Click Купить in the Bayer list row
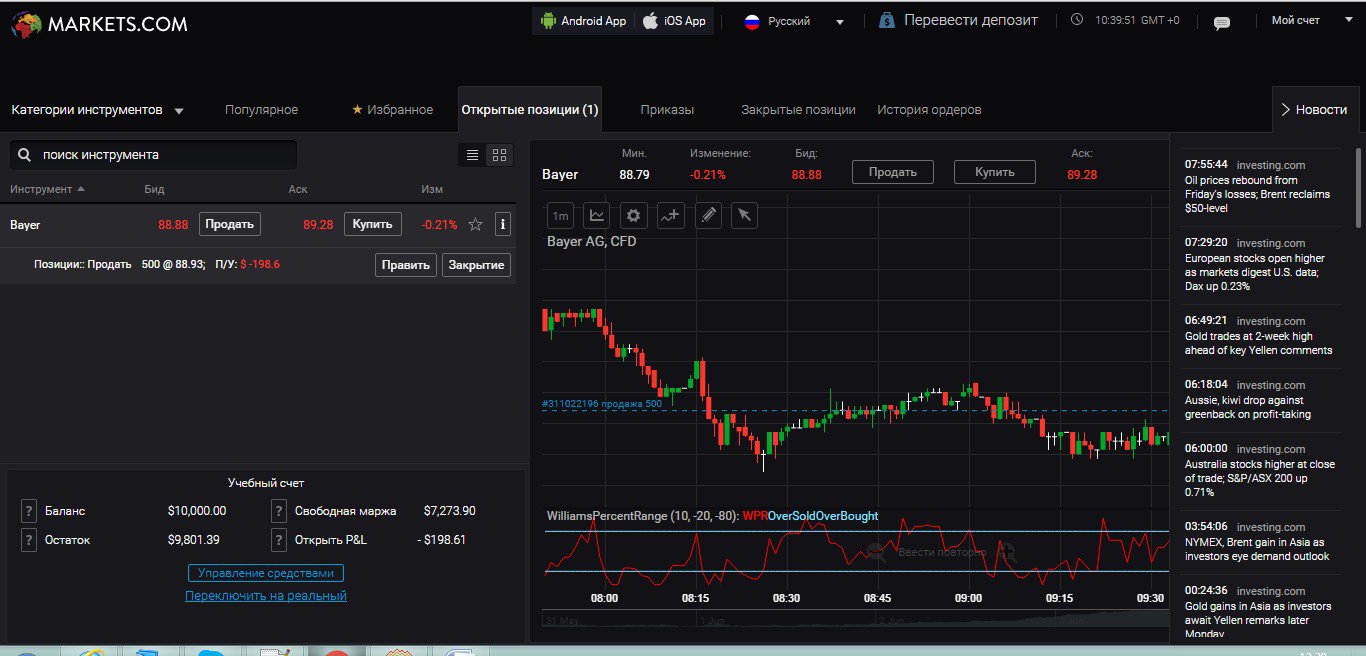The image size is (1366, 656). click(373, 224)
